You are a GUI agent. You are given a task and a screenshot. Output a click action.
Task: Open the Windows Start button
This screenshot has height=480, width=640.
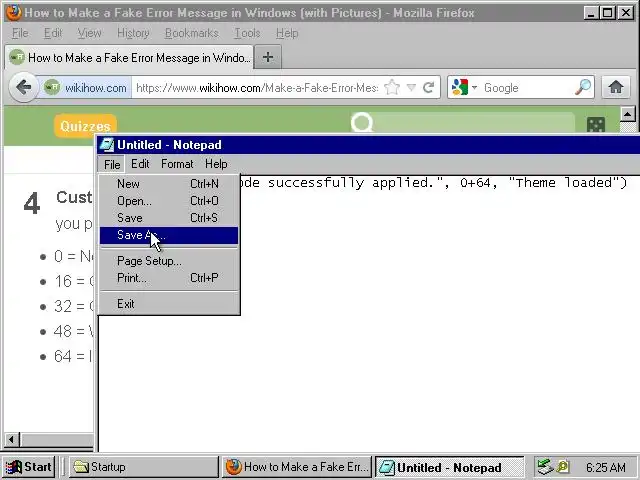point(28,467)
